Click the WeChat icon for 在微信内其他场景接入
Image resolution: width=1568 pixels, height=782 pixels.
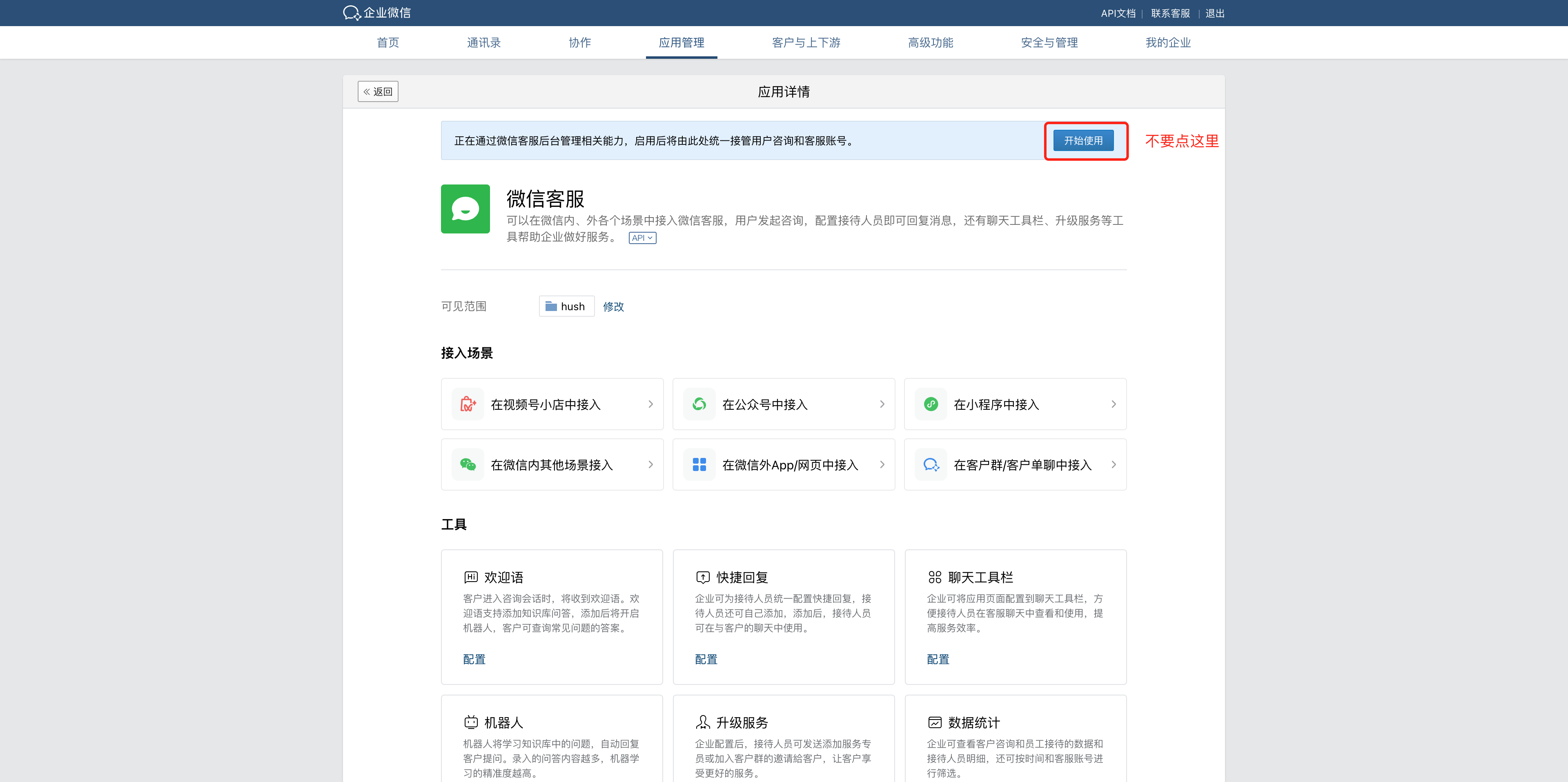[468, 464]
